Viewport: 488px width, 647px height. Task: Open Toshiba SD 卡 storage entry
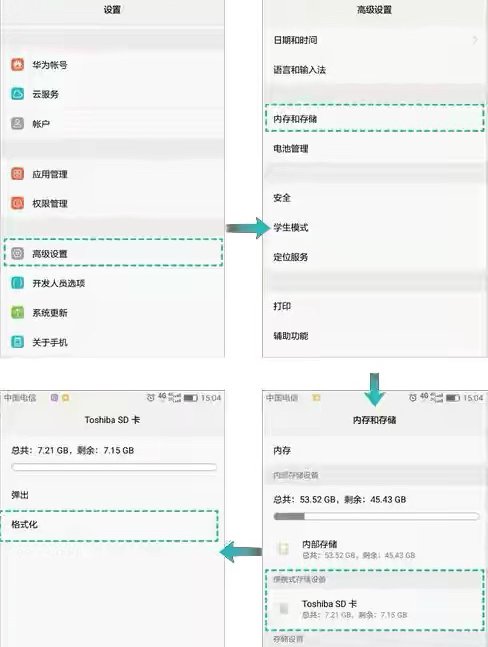pos(375,609)
